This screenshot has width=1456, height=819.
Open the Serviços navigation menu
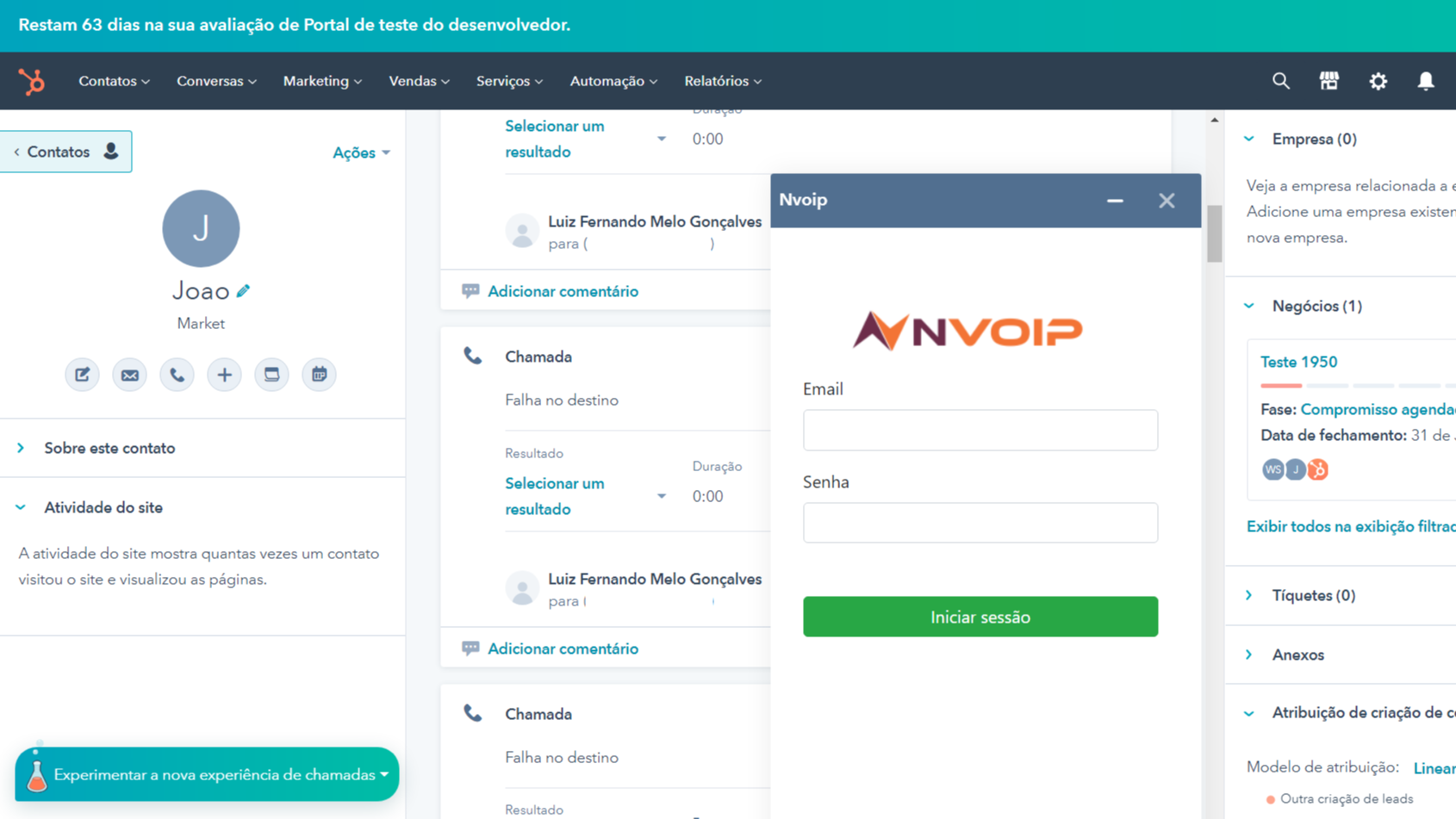tap(509, 81)
